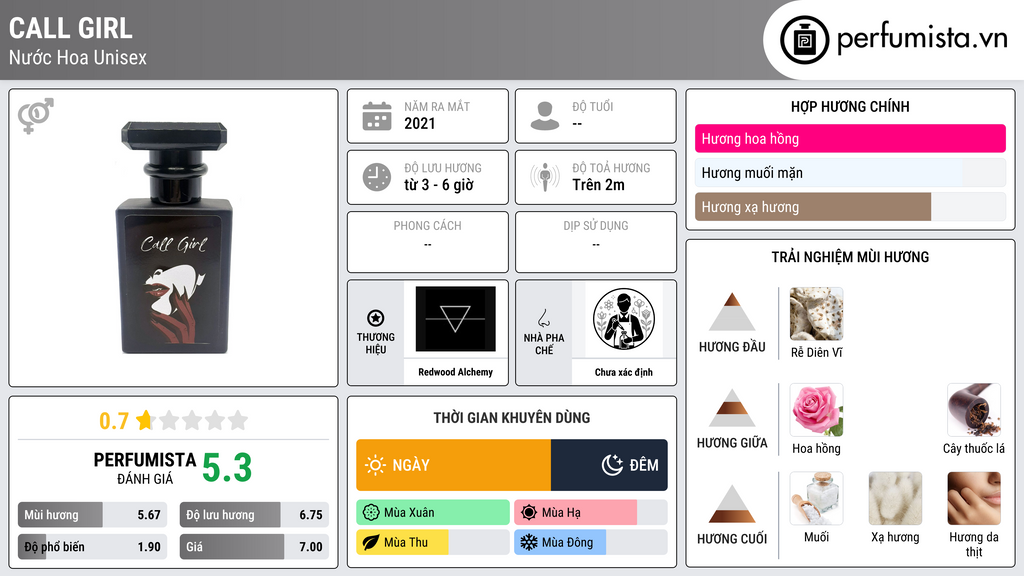Click the sillage icon for Độ toả hương
This screenshot has width=1024, height=576.
tap(545, 177)
